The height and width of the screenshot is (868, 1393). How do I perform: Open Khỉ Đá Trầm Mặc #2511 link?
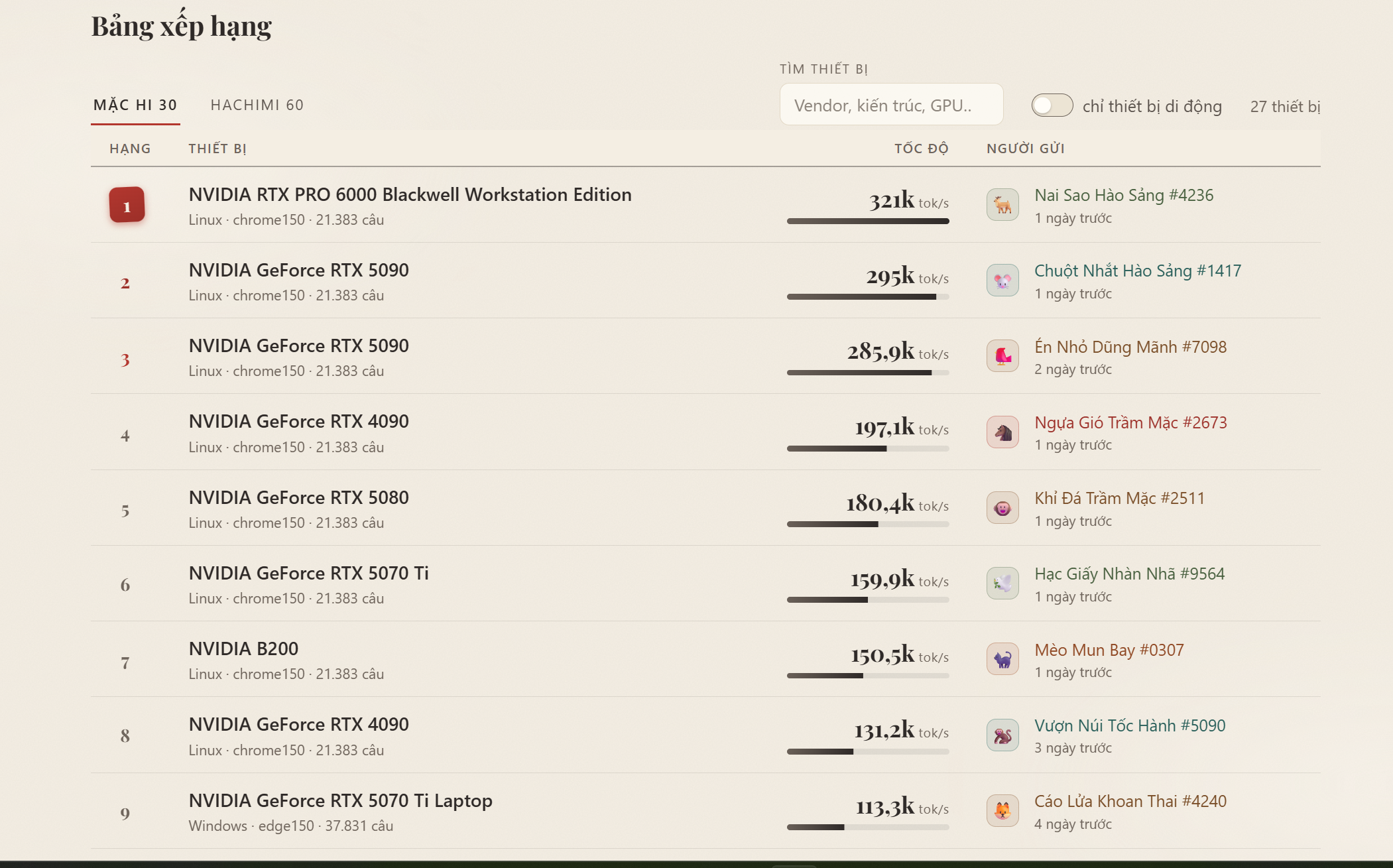(1119, 498)
